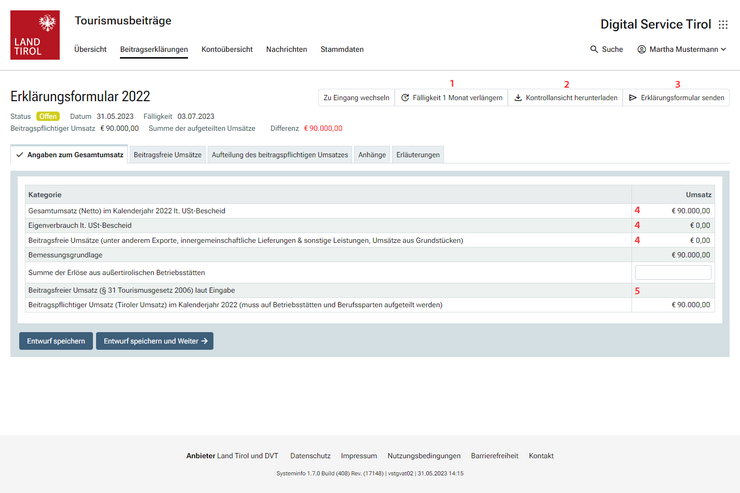Open the Übersicht menu item

pyautogui.click(x=90, y=49)
